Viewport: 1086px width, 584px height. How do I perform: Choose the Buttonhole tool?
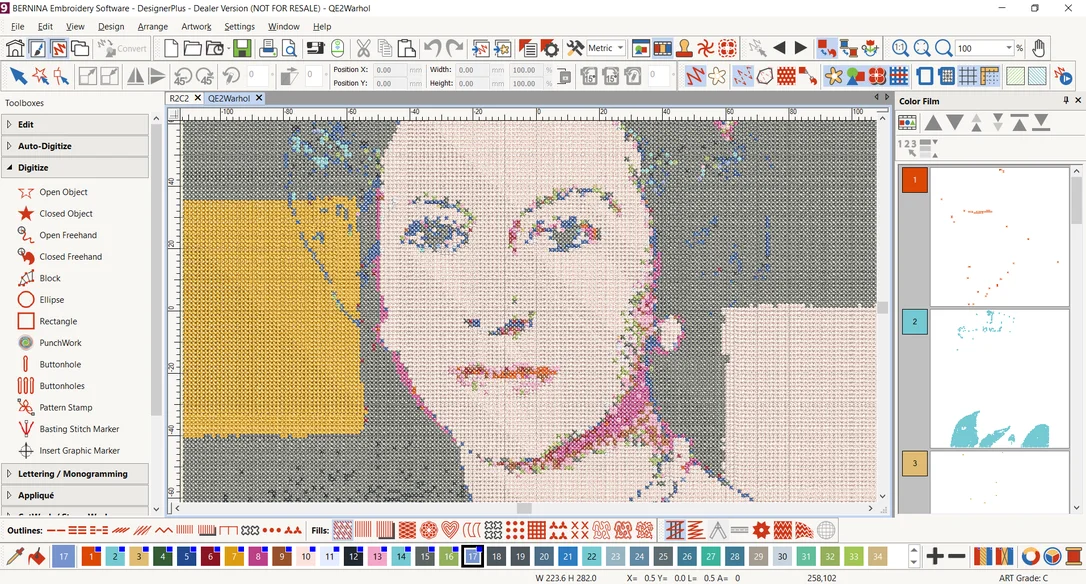pos(60,364)
